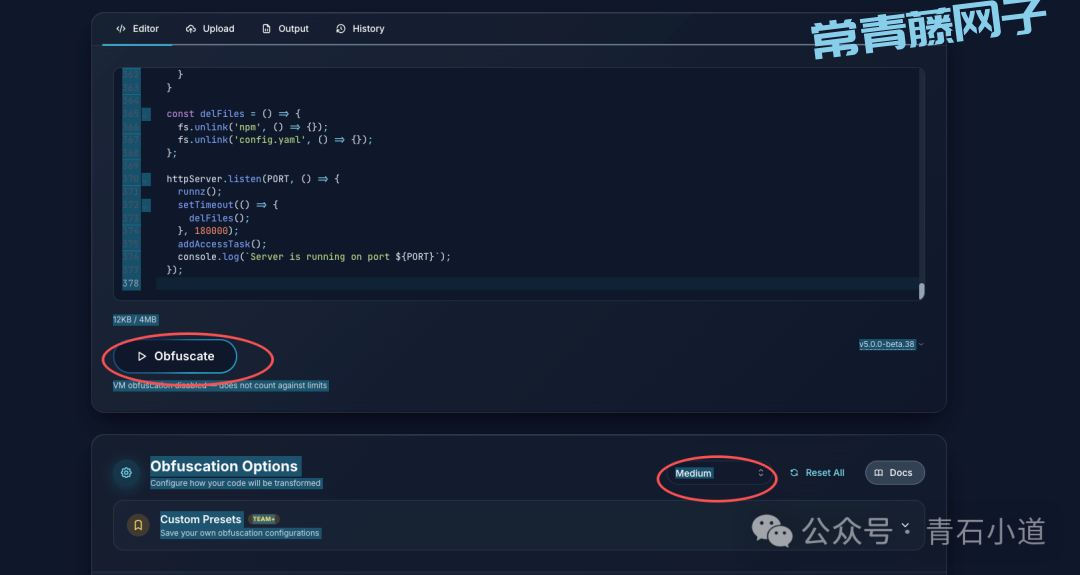Screen dimensions: 1080x575
Task: Click the refresh icon beside Reset All
Action: (794, 473)
